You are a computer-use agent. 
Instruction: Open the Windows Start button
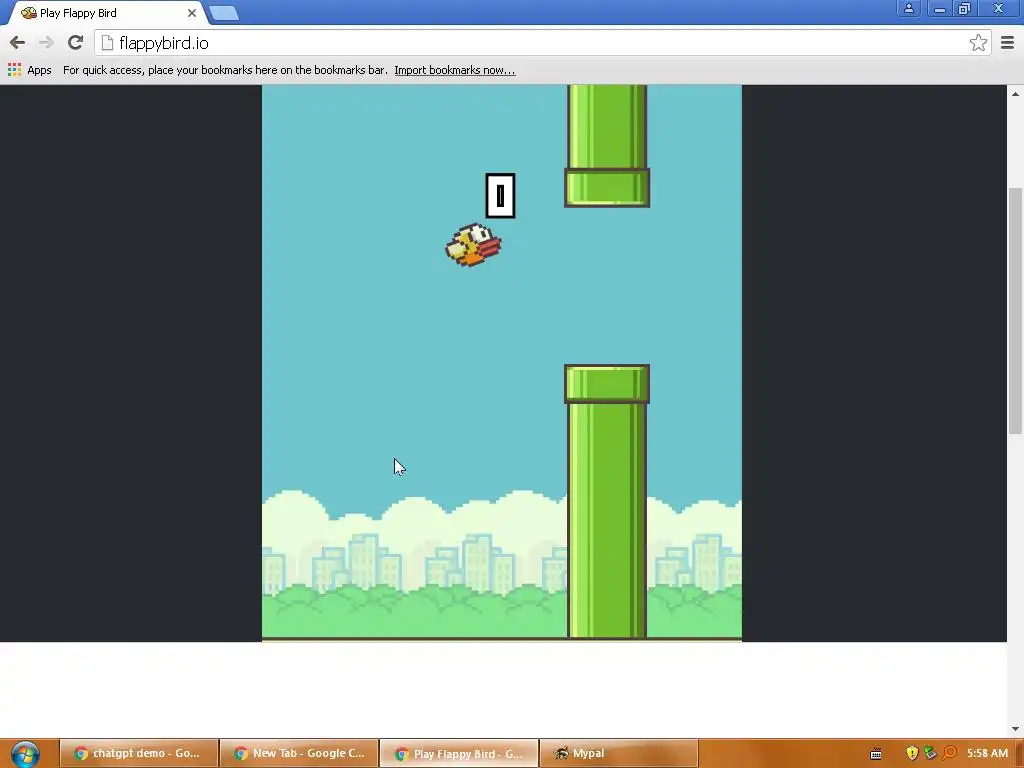pos(25,754)
